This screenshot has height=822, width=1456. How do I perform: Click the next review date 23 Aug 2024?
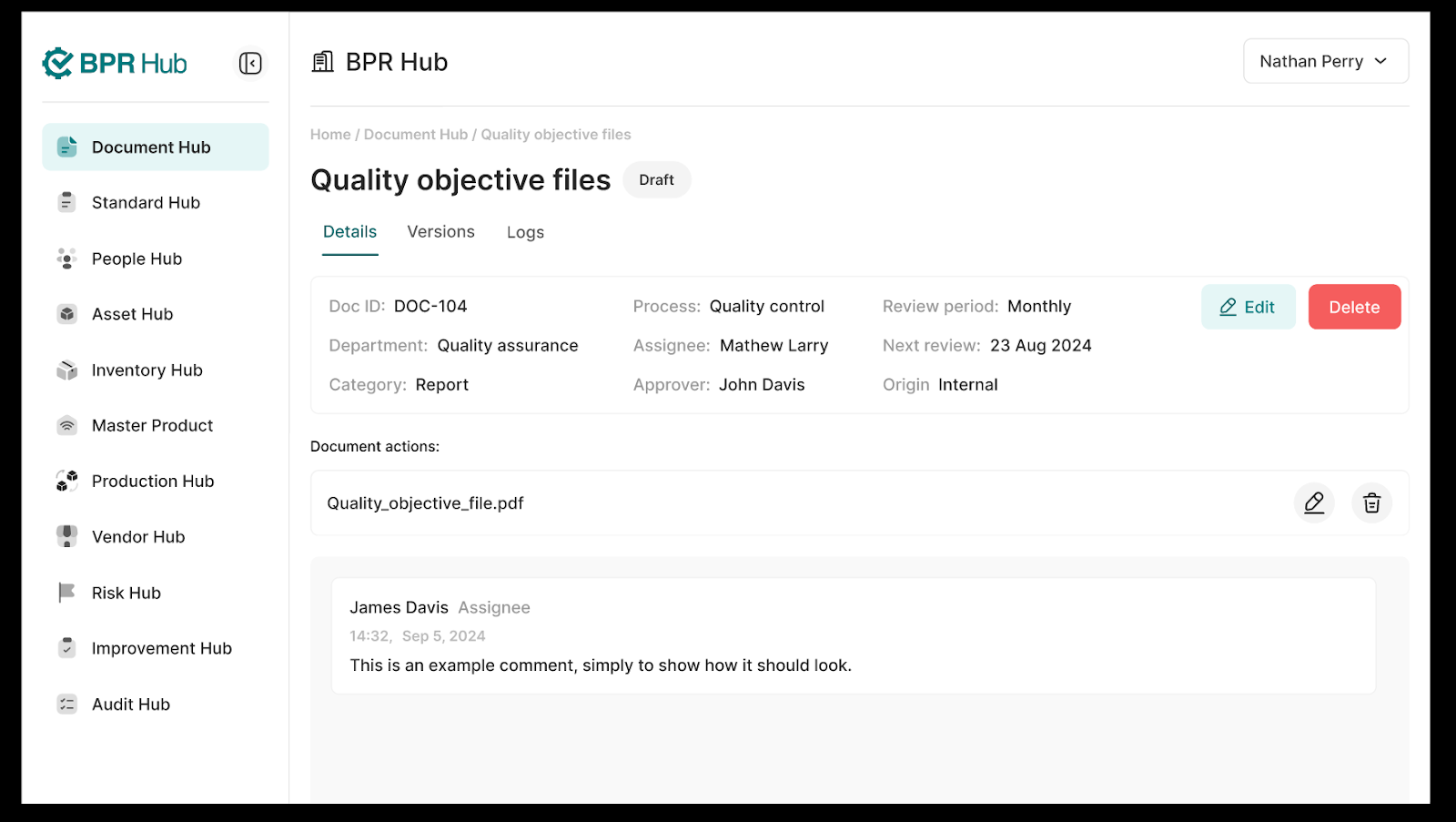tap(1041, 345)
